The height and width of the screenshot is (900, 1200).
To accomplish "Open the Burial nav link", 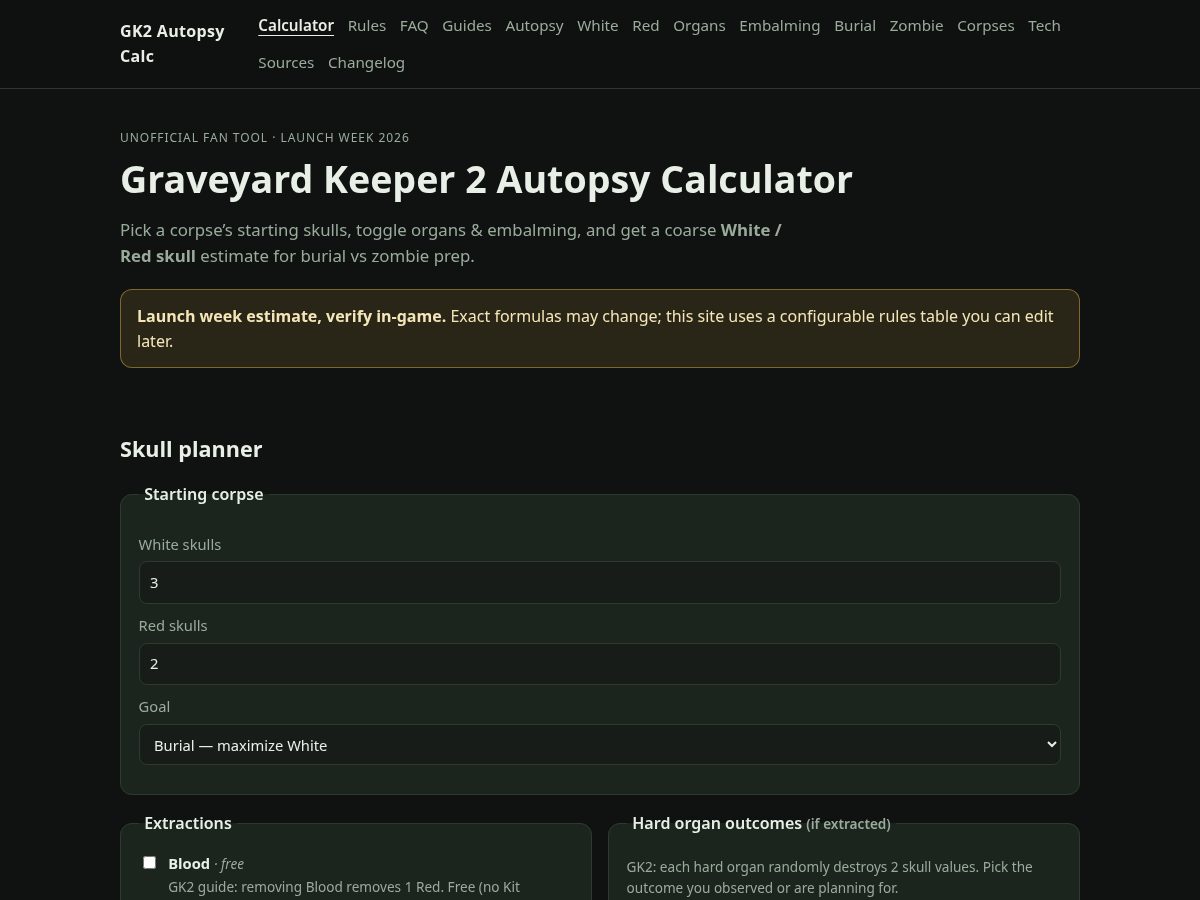I will (x=855, y=26).
